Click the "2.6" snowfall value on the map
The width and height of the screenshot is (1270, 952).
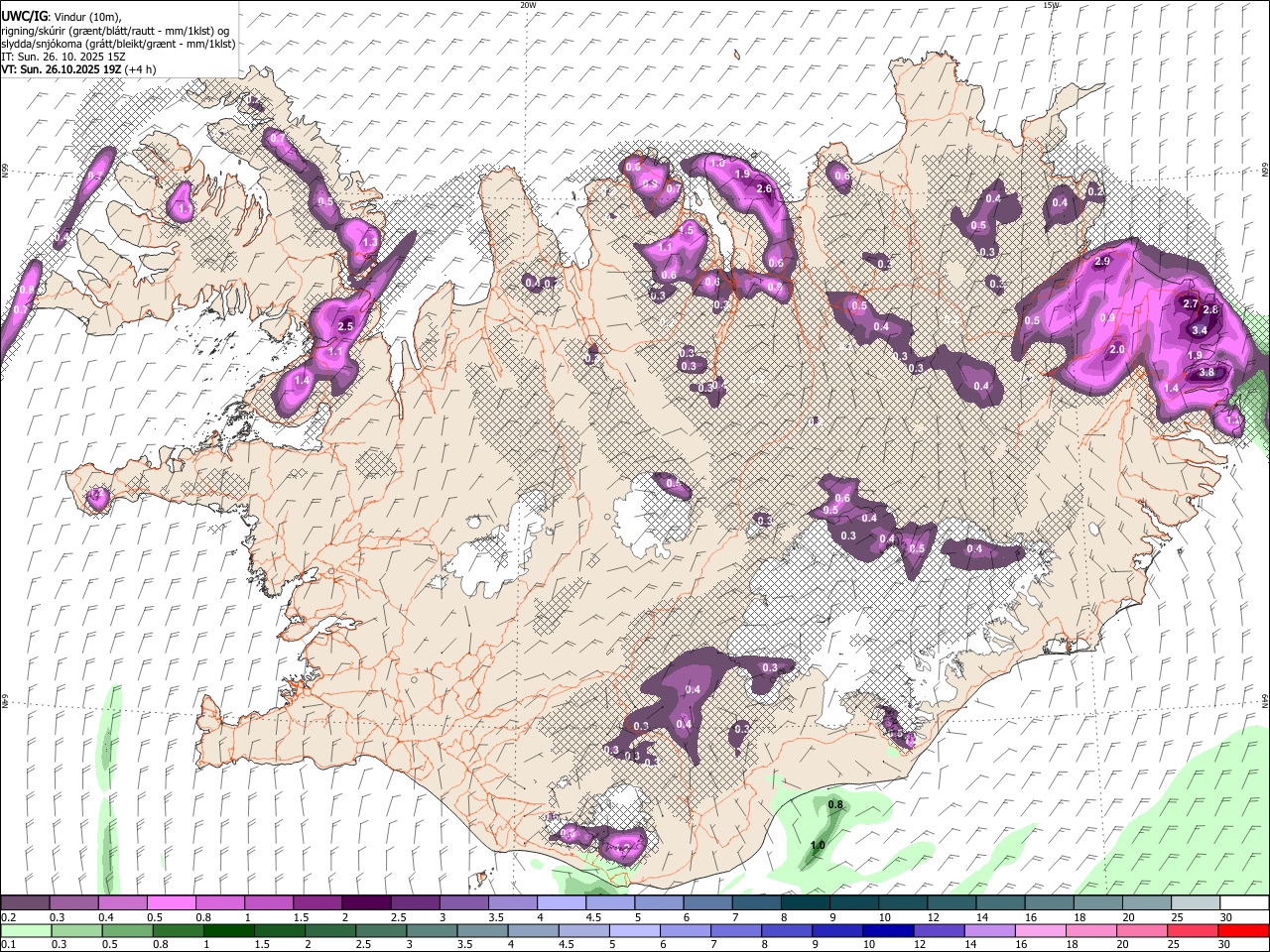pos(764,188)
